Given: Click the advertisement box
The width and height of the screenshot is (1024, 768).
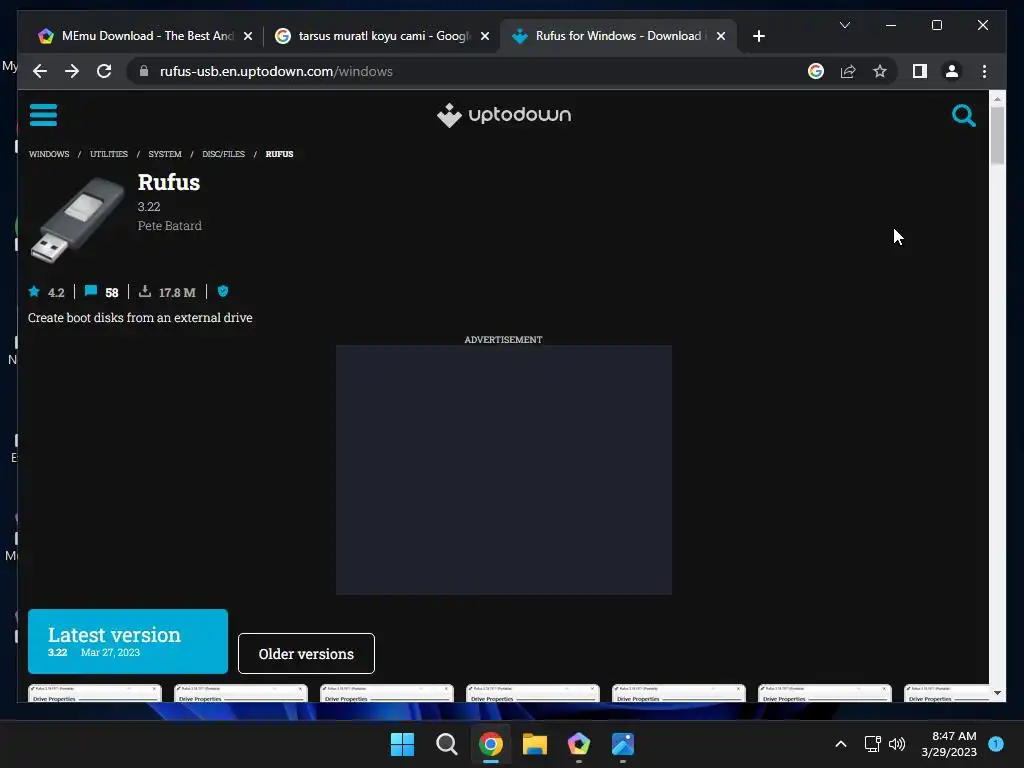Looking at the screenshot, I should [504, 470].
